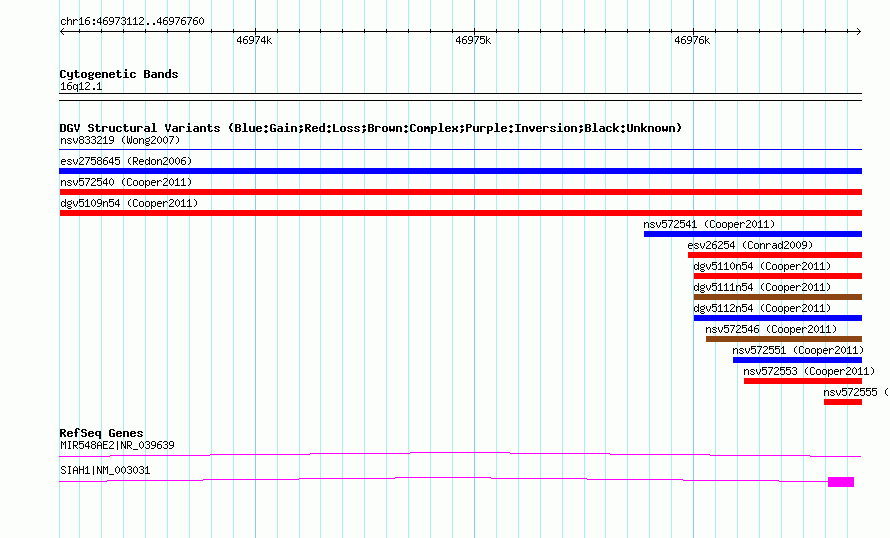Select the nsv572540 (Cooper2011) red loss bar

(x=460, y=192)
